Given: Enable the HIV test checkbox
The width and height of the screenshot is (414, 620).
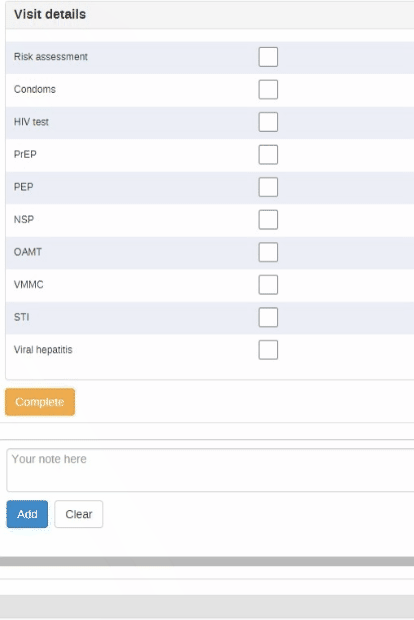Looking at the screenshot, I should (268, 122).
